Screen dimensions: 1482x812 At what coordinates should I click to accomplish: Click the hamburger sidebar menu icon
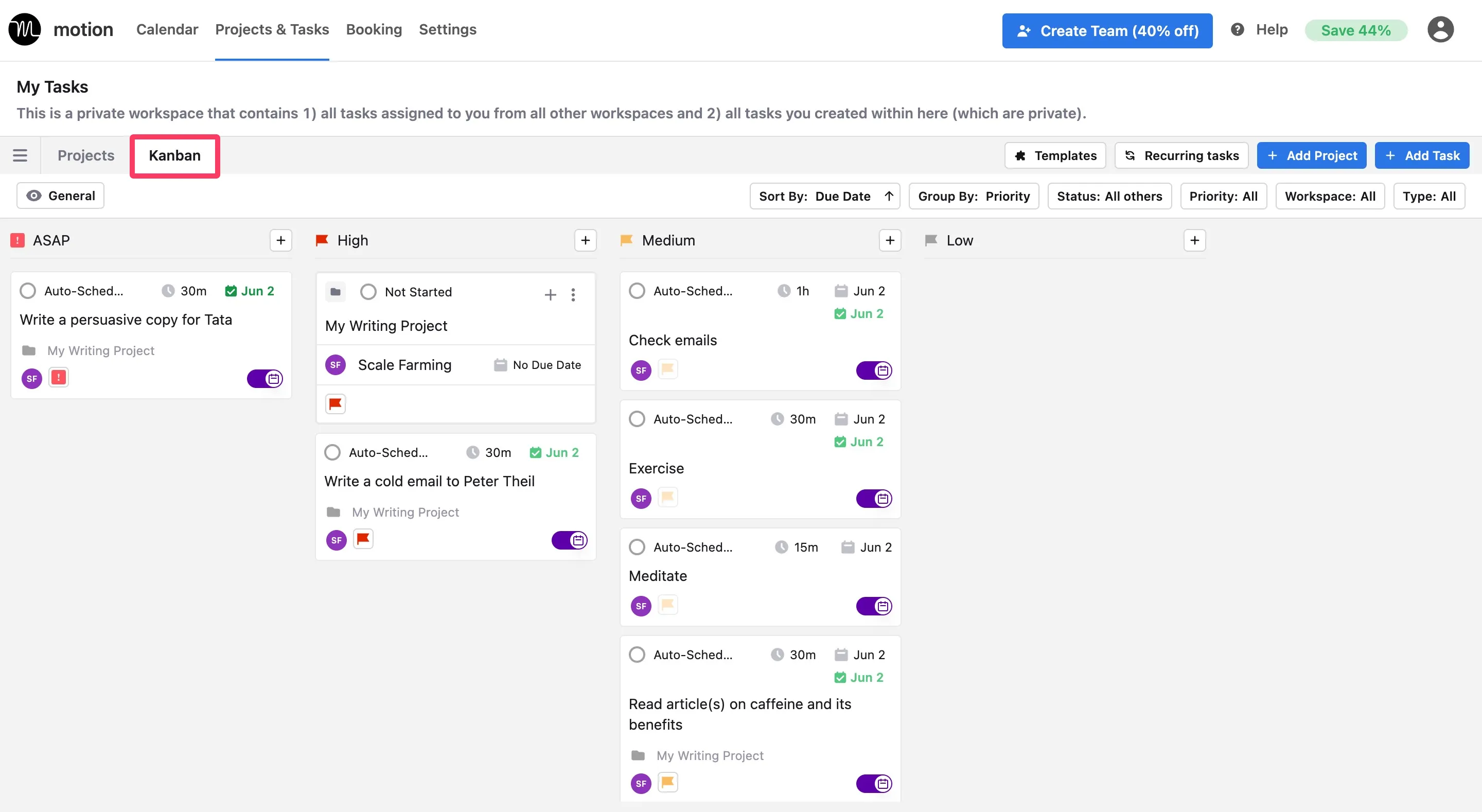[20, 155]
